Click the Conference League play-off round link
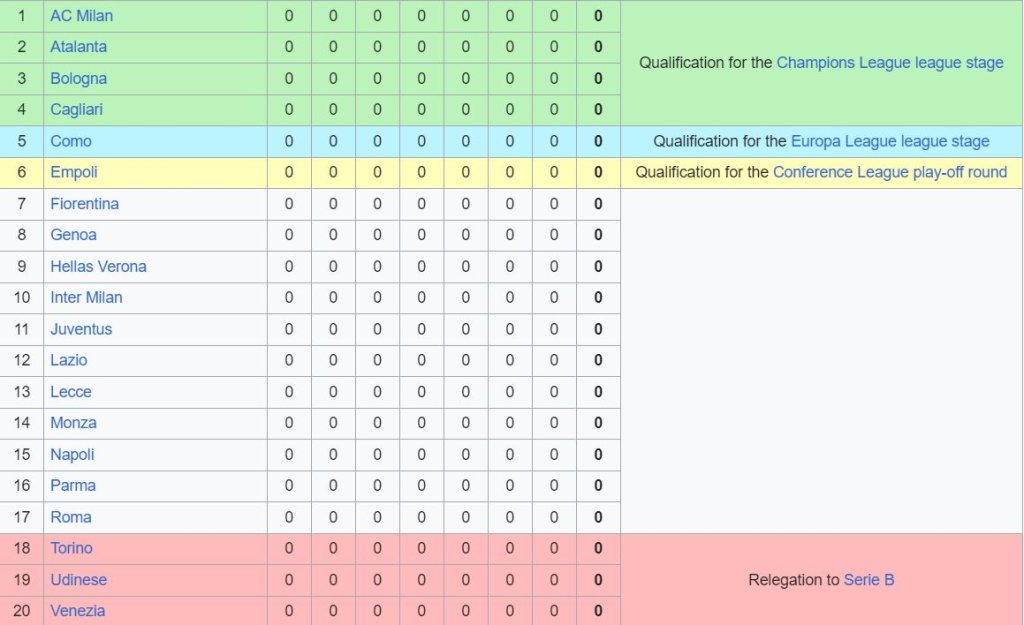Screen dimensions: 1024x625 click(x=889, y=172)
